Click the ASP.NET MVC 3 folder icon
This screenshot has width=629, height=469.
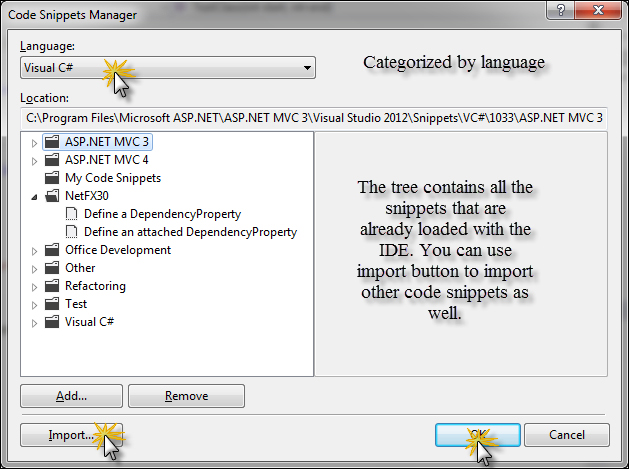click(x=52, y=142)
